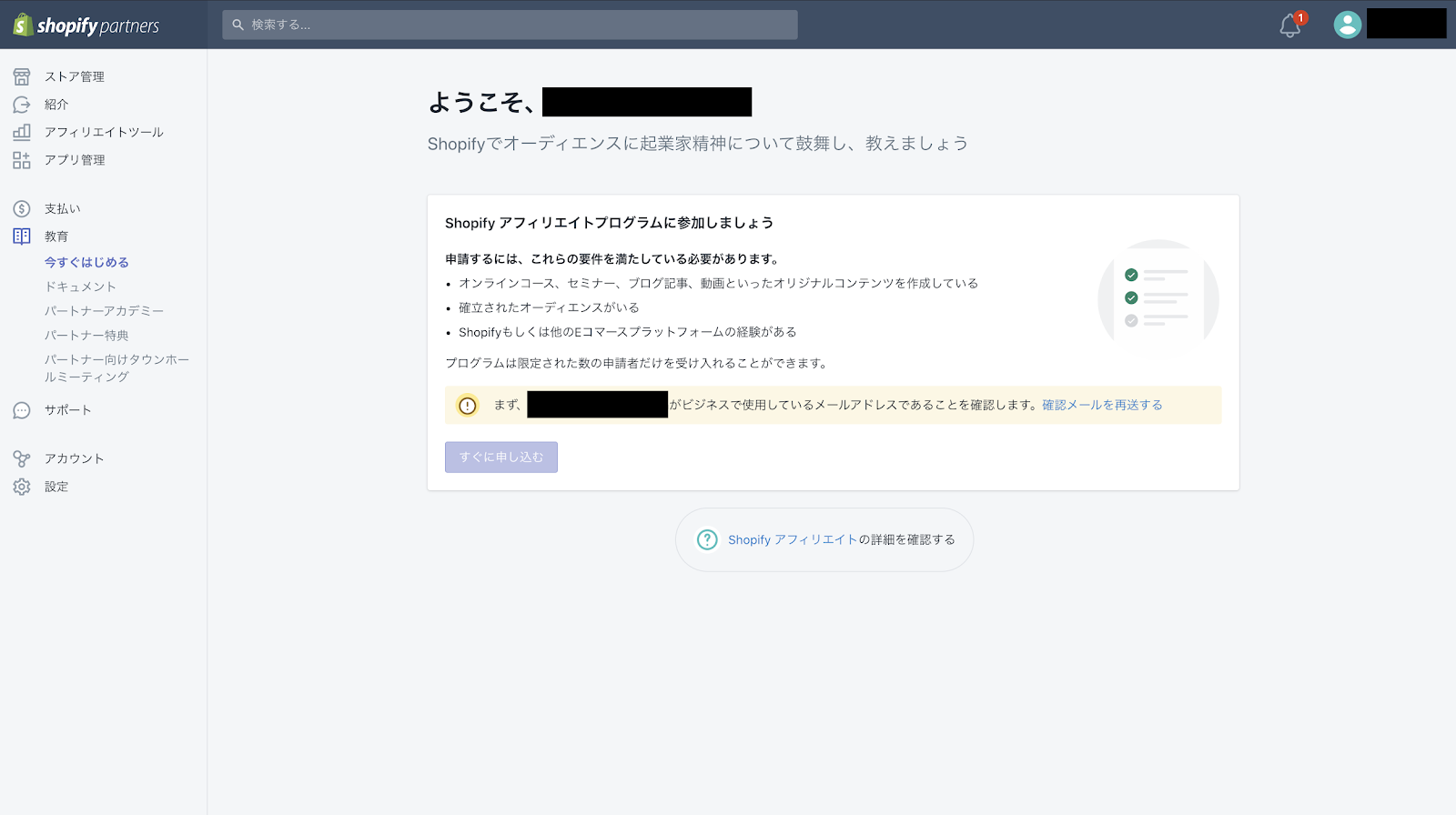Open 支払い in the sidebar
Image resolution: width=1456 pixels, height=815 pixels.
coord(63,209)
